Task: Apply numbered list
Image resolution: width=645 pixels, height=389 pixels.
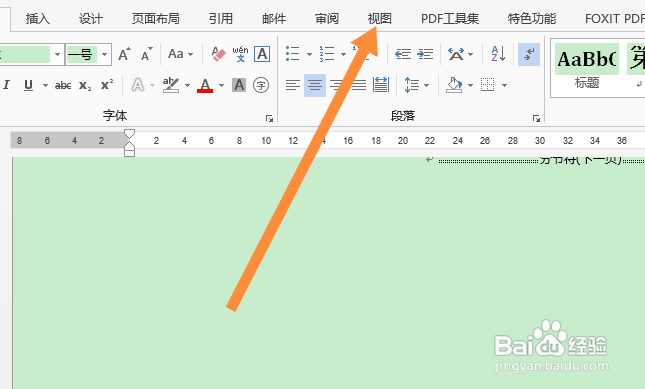Action: coord(327,54)
